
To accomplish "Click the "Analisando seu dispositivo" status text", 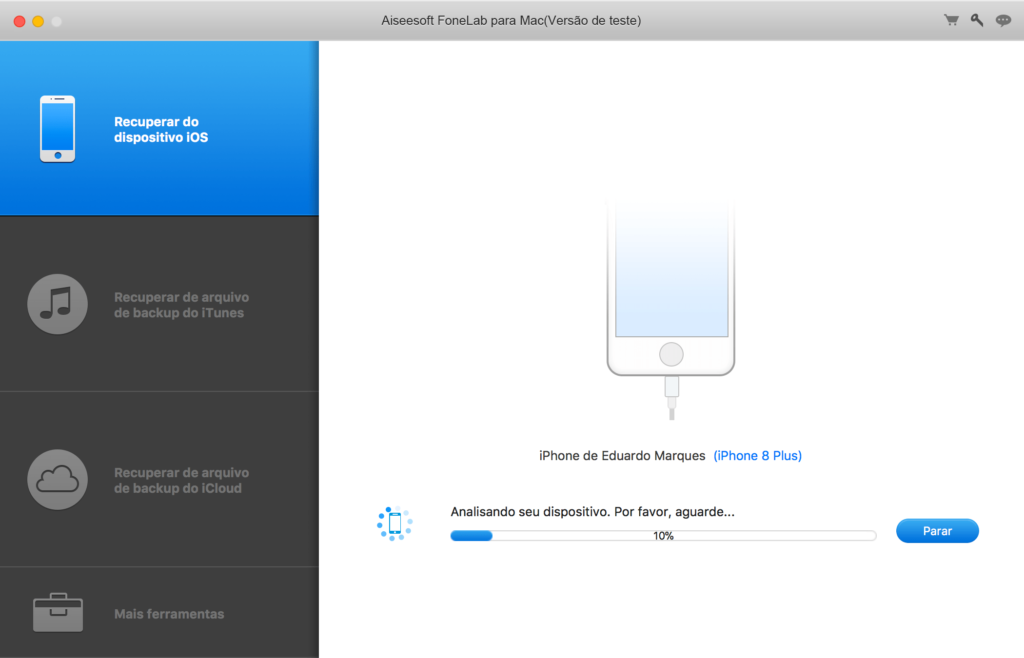I will [x=592, y=511].
